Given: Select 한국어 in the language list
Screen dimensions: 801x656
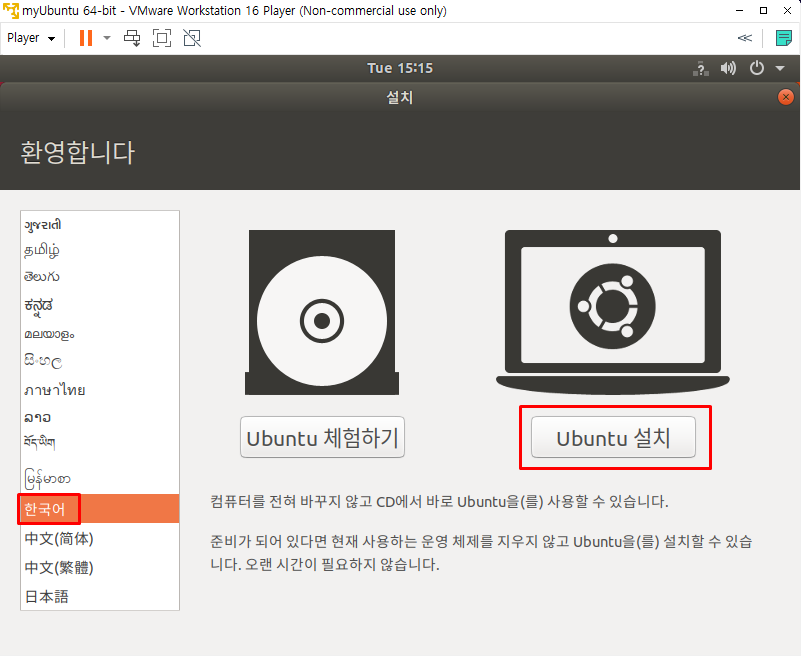Looking at the screenshot, I should [100, 509].
